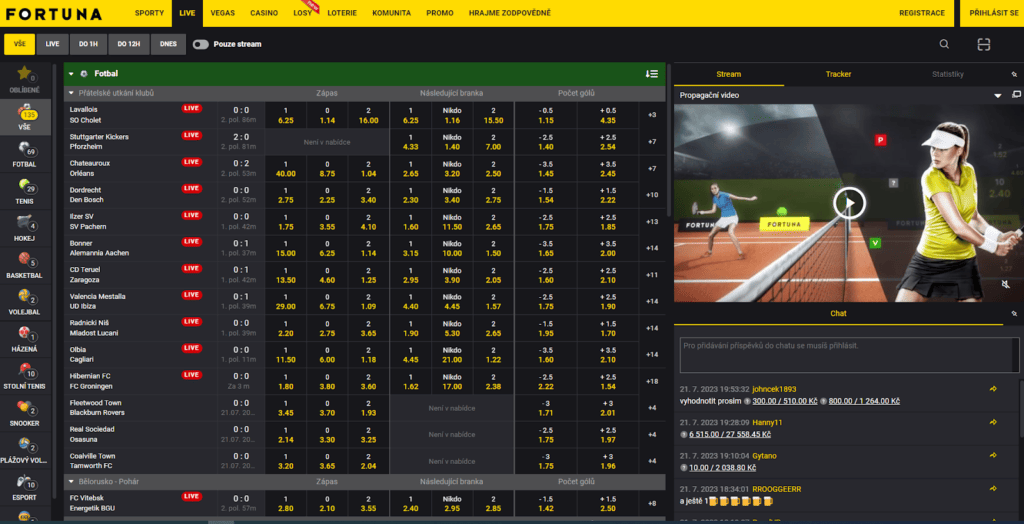
Task: Select the Házená sport icon
Action: click(x=25, y=333)
